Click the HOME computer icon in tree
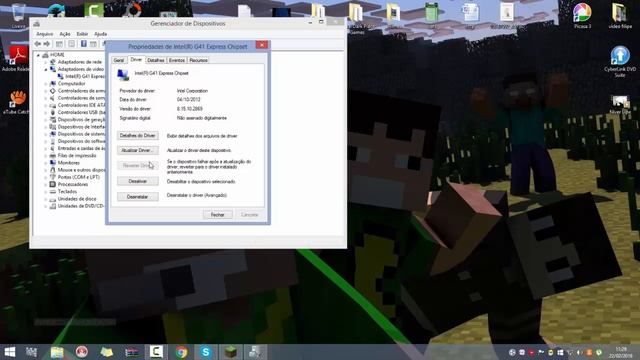Screen dimensions: 640x360 [45, 55]
